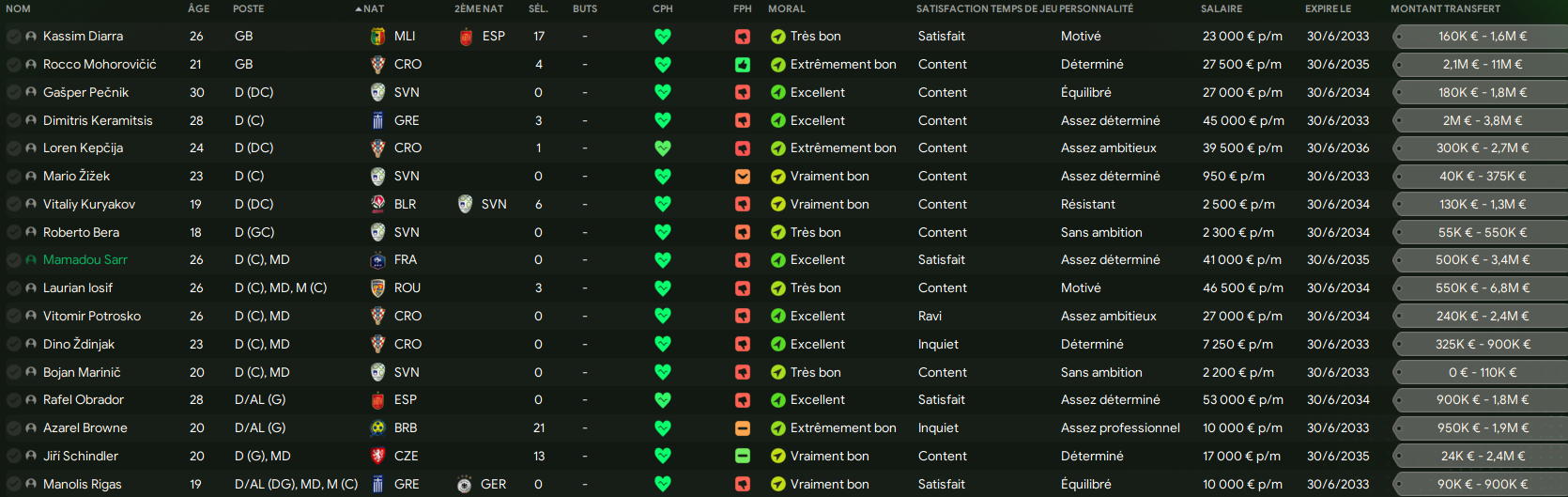Click the morale arrow icon for Loren Kepčija

tap(778, 148)
